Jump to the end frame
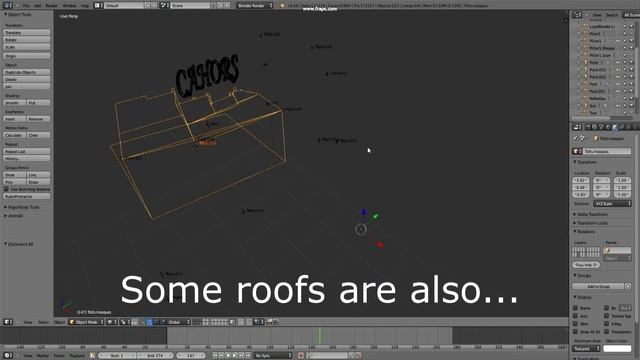 click(x=248, y=356)
